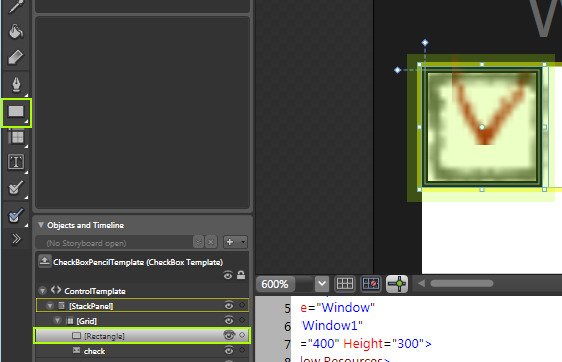The height and width of the screenshot is (362, 562).
Task: Expand Rectangle tool flyout corner arrow
Action: pos(27,122)
